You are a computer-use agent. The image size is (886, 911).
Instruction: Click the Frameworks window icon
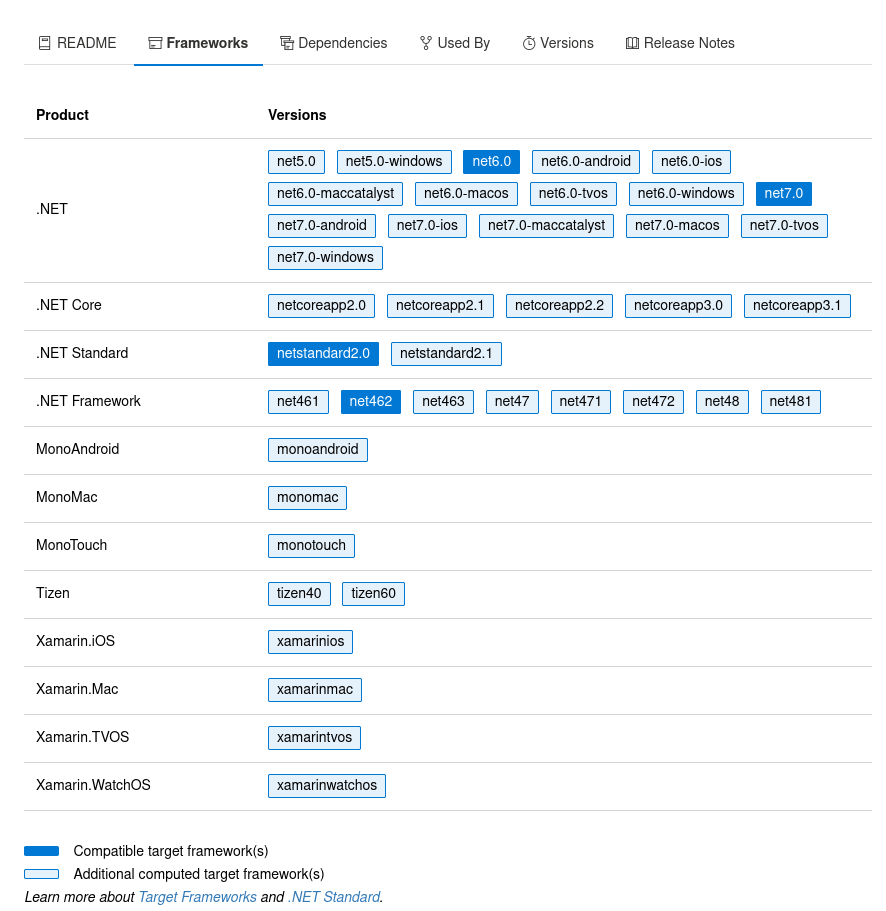(155, 43)
